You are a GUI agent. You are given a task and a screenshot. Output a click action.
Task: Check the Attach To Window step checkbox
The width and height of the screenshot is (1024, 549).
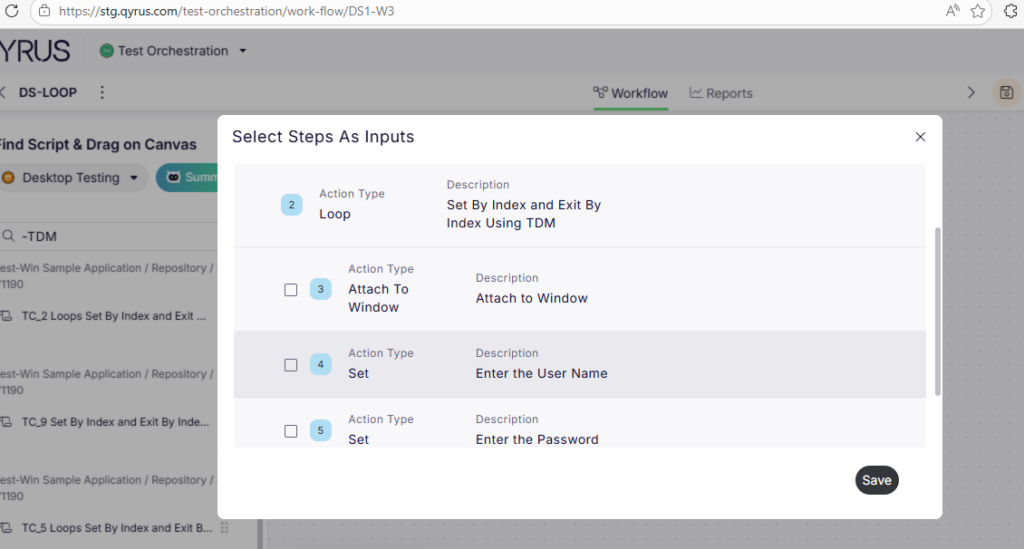click(291, 289)
